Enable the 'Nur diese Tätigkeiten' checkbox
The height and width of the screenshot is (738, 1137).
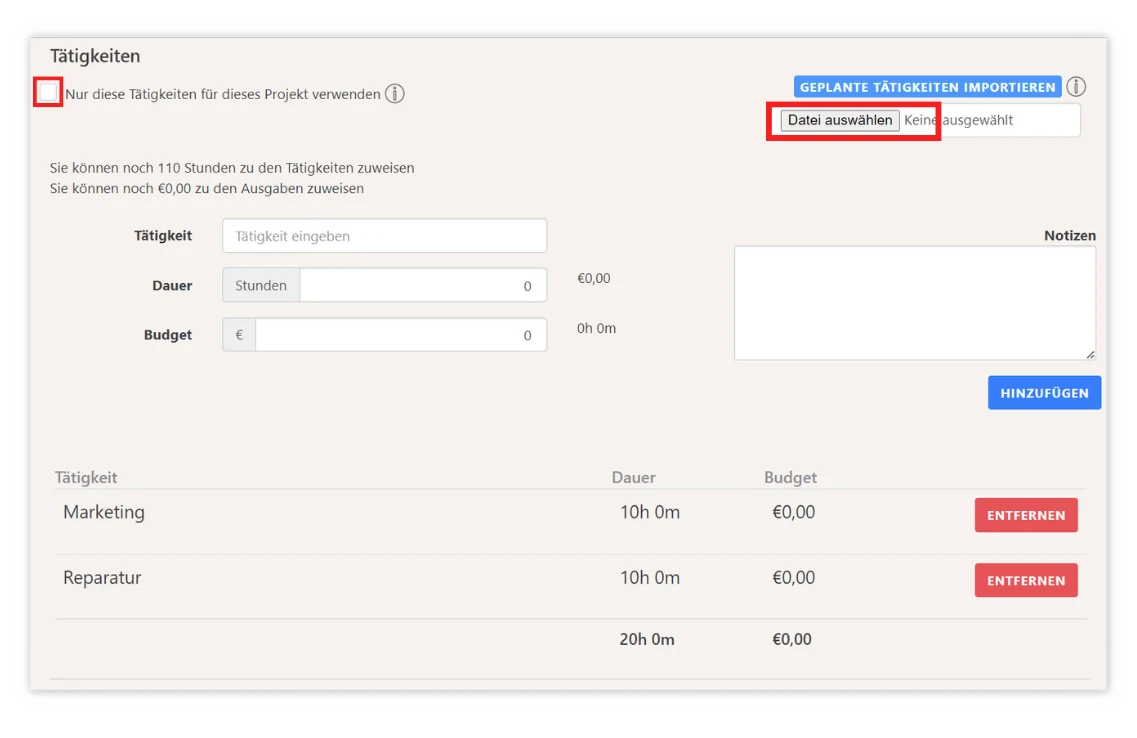pyautogui.click(x=48, y=93)
